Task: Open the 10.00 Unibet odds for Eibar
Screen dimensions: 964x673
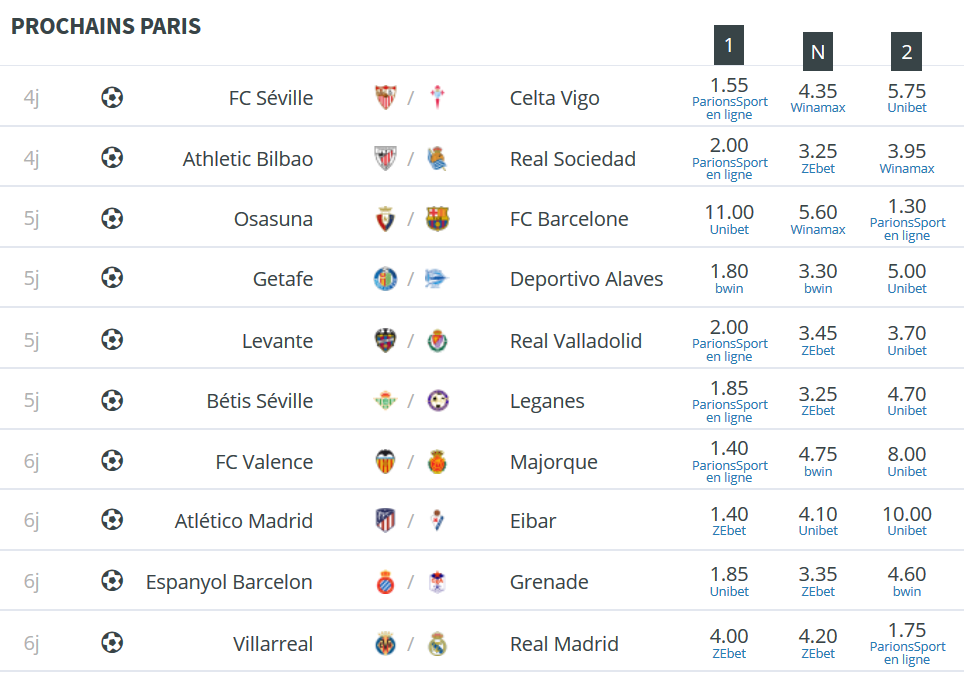Action: tap(907, 521)
